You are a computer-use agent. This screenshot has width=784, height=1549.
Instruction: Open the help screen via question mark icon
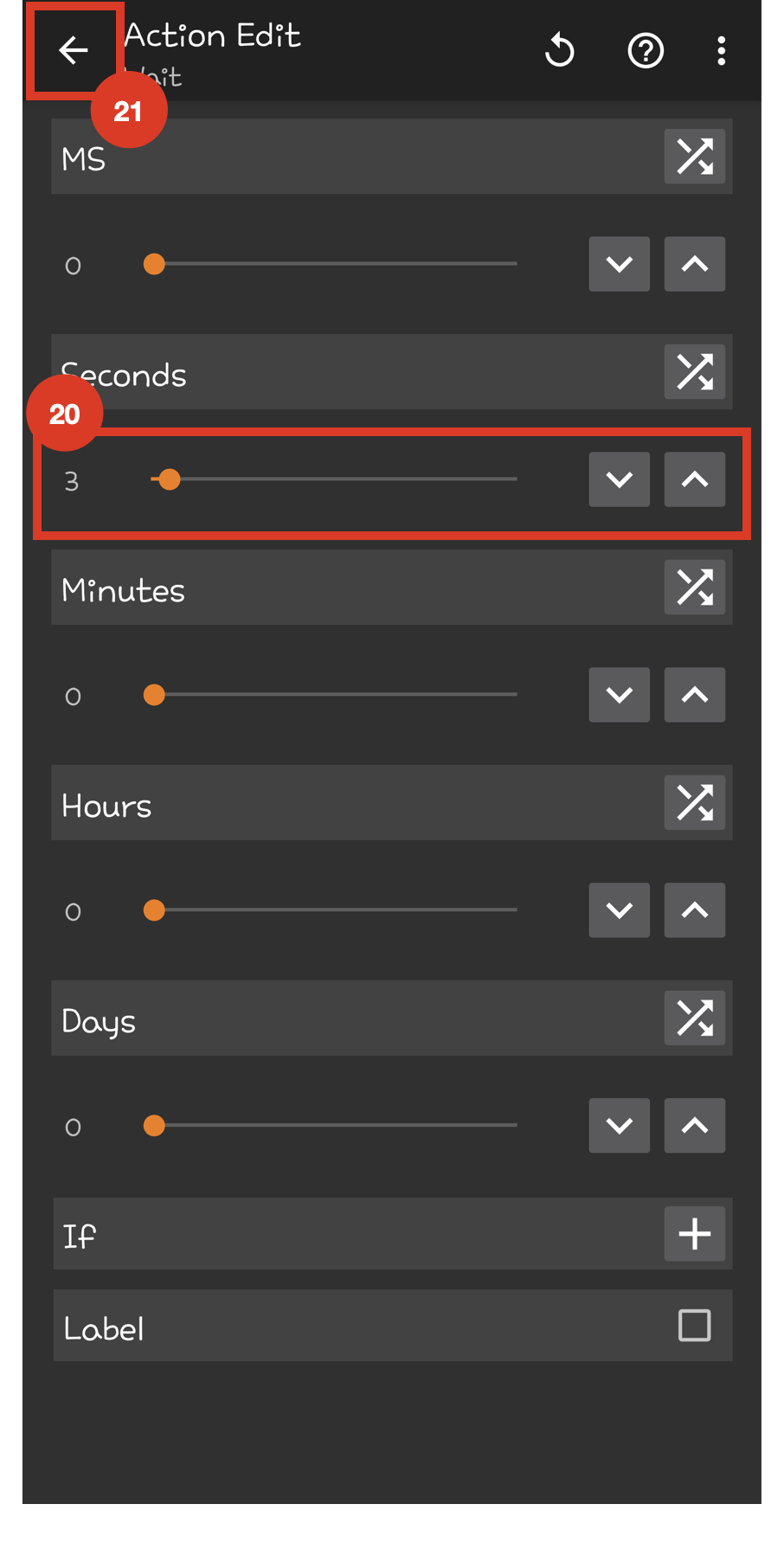(x=645, y=51)
